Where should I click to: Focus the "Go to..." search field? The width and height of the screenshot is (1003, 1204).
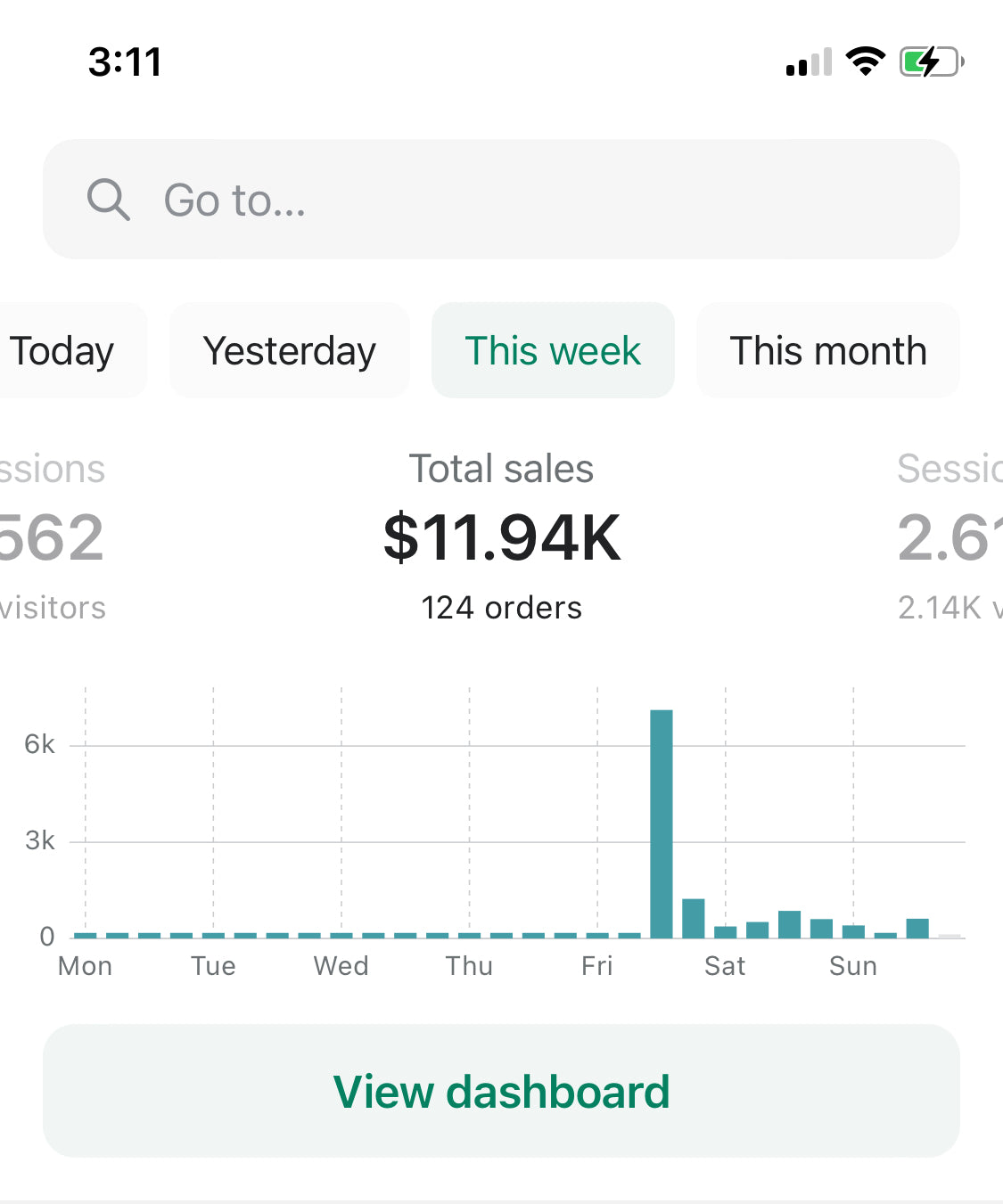[x=535, y=200]
